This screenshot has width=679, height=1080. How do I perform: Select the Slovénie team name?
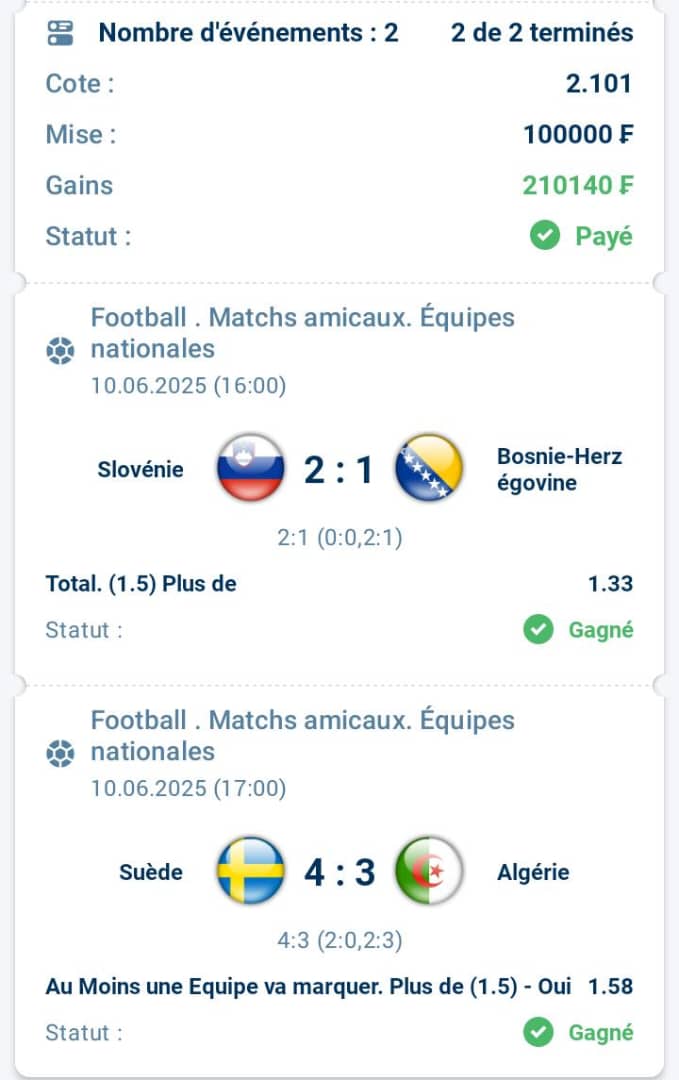point(140,470)
